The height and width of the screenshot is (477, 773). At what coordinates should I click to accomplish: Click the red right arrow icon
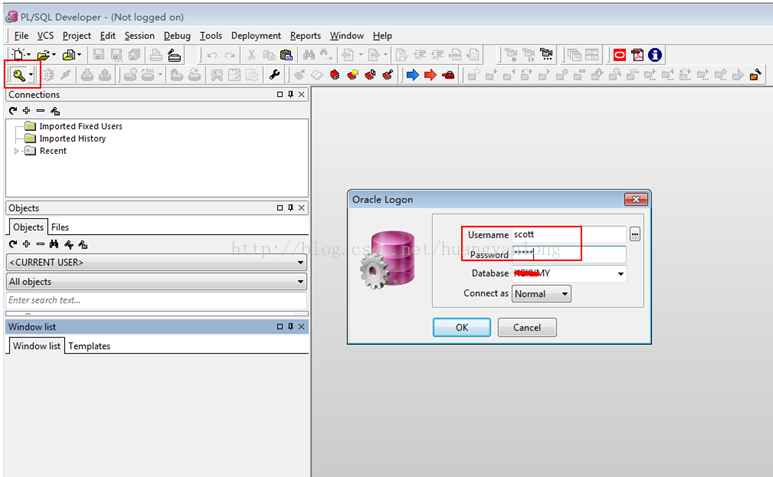pyautogui.click(x=430, y=75)
